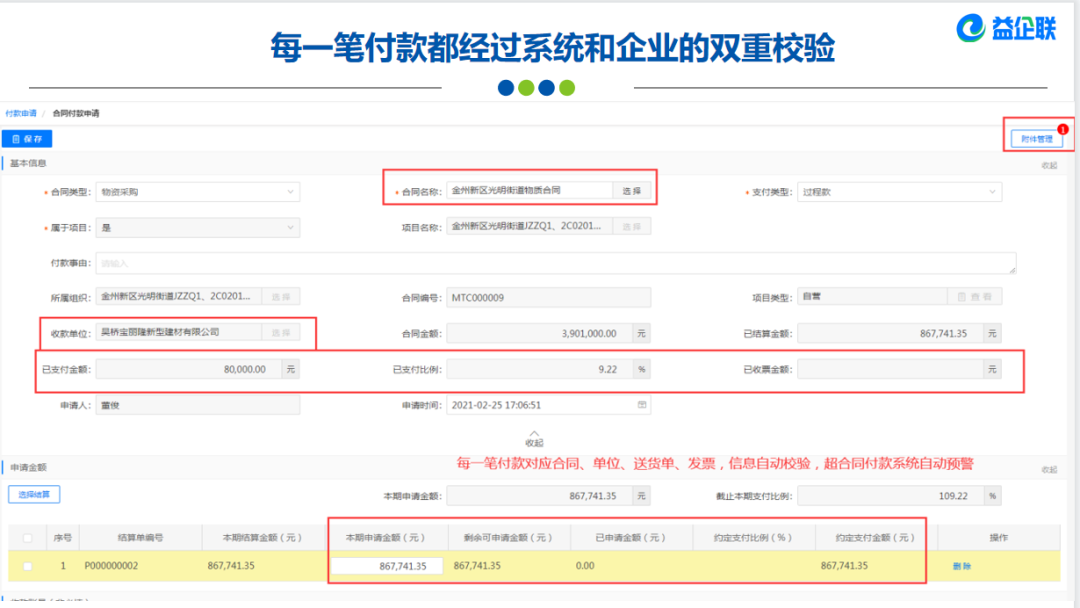
Task: Collapse 基本信息 section via 收起
Action: pyautogui.click(x=1049, y=165)
